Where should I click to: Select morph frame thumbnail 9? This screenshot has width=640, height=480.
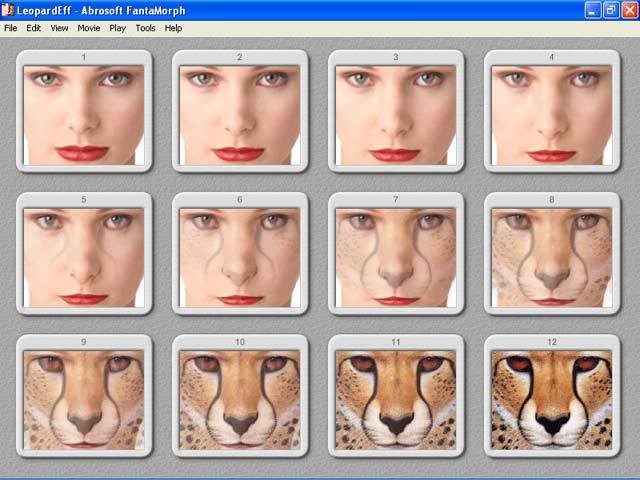click(x=84, y=396)
